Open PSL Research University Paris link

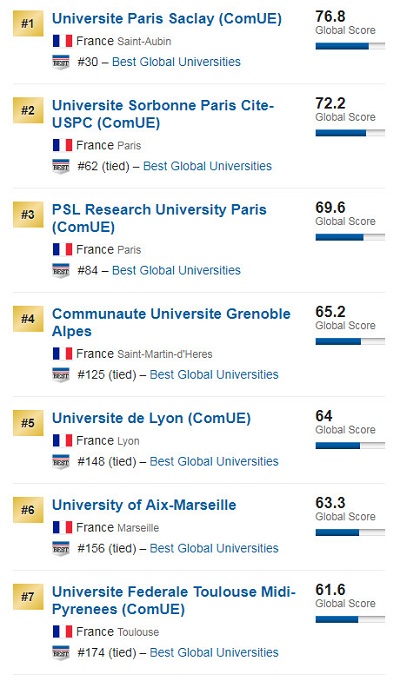pos(159,218)
